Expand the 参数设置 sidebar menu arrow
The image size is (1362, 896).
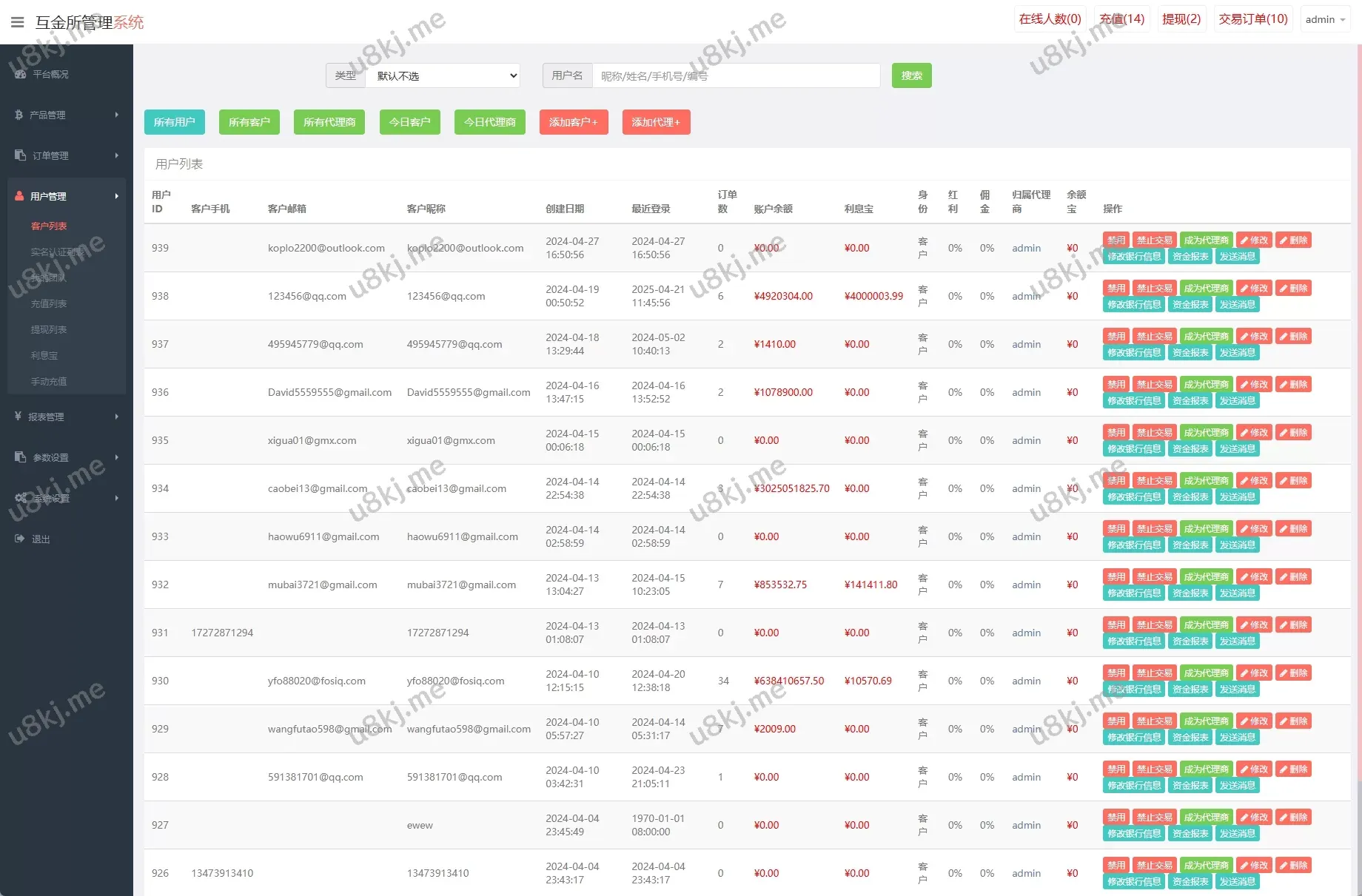coord(117,457)
